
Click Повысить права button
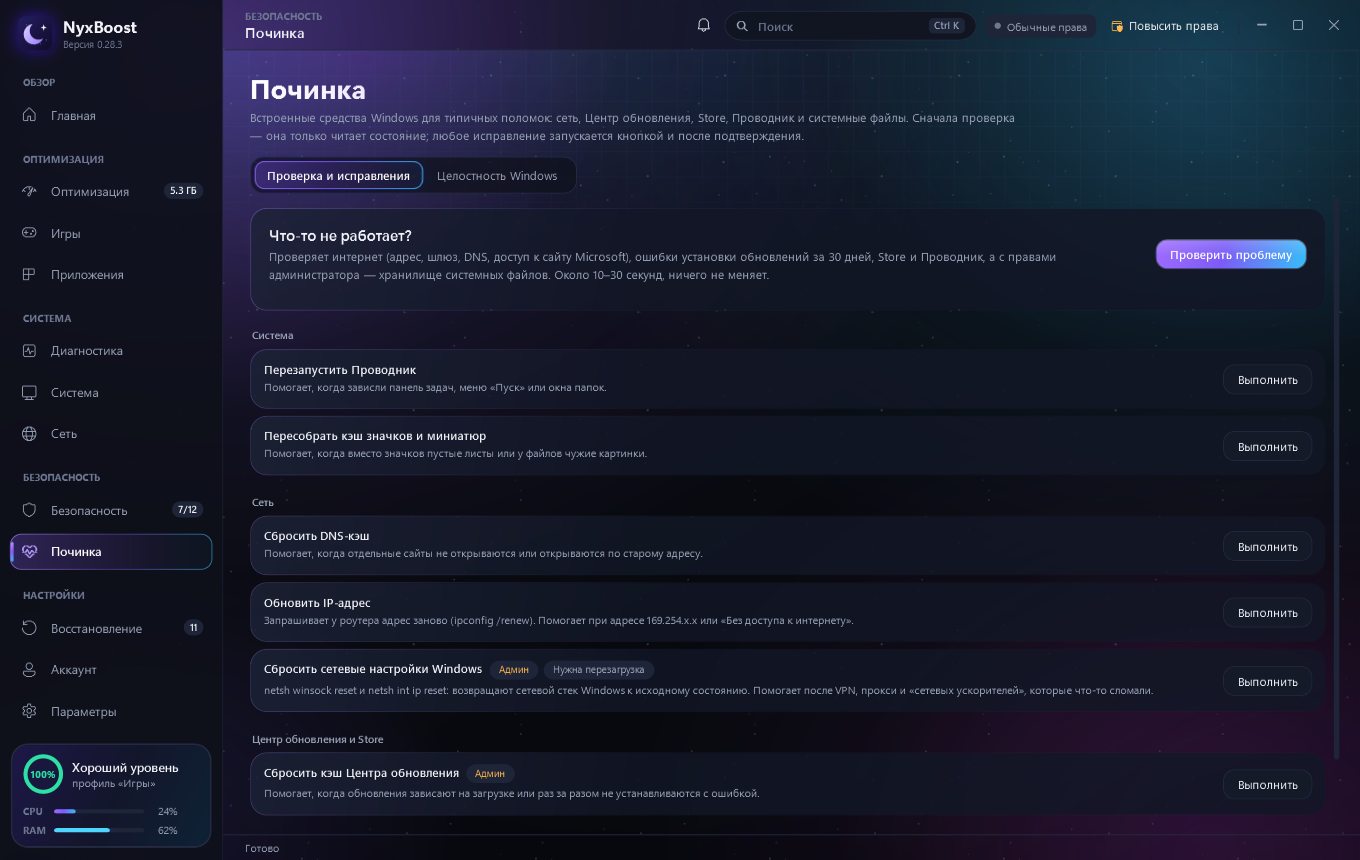tap(1165, 26)
